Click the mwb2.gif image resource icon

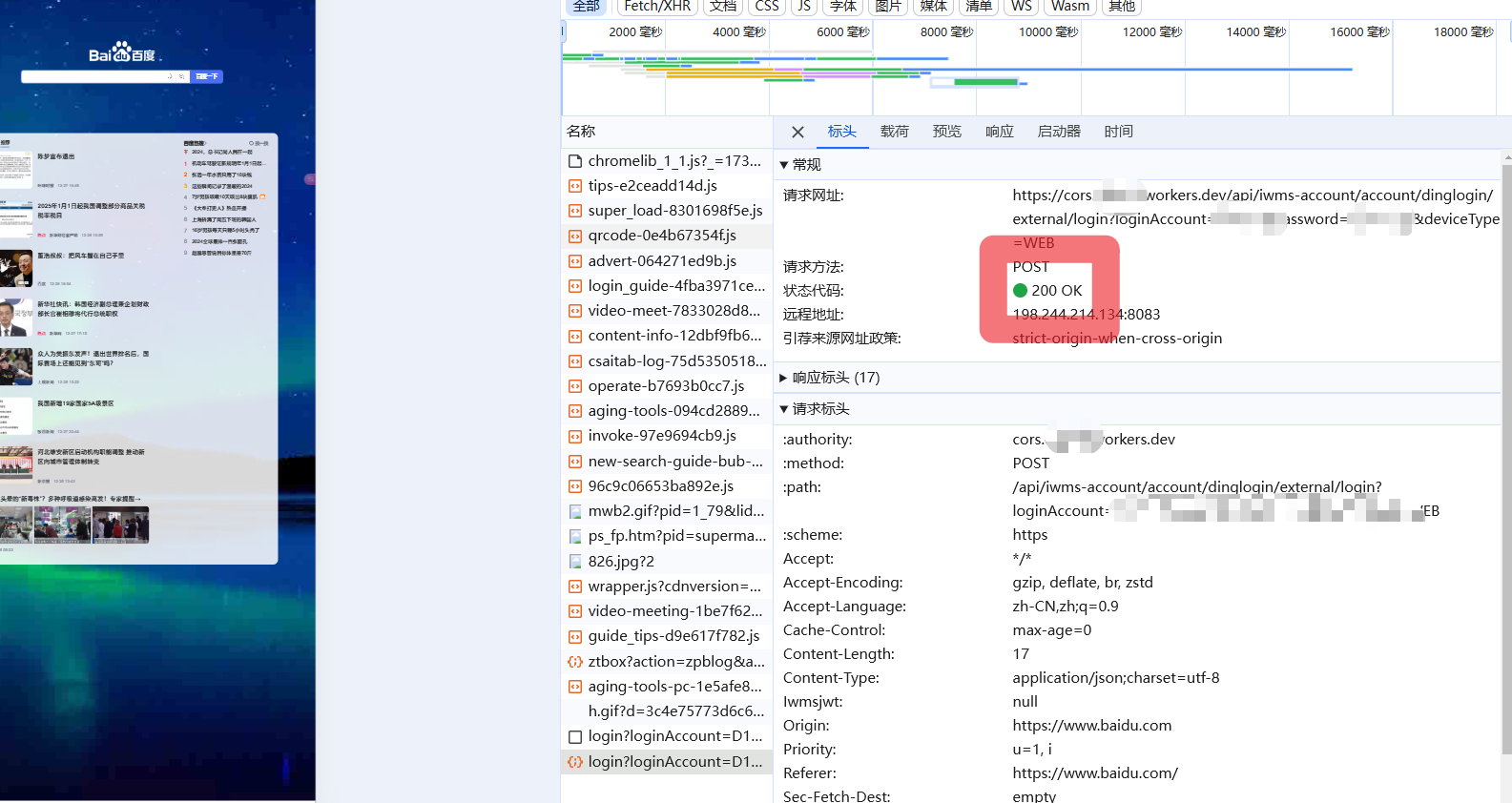point(575,511)
